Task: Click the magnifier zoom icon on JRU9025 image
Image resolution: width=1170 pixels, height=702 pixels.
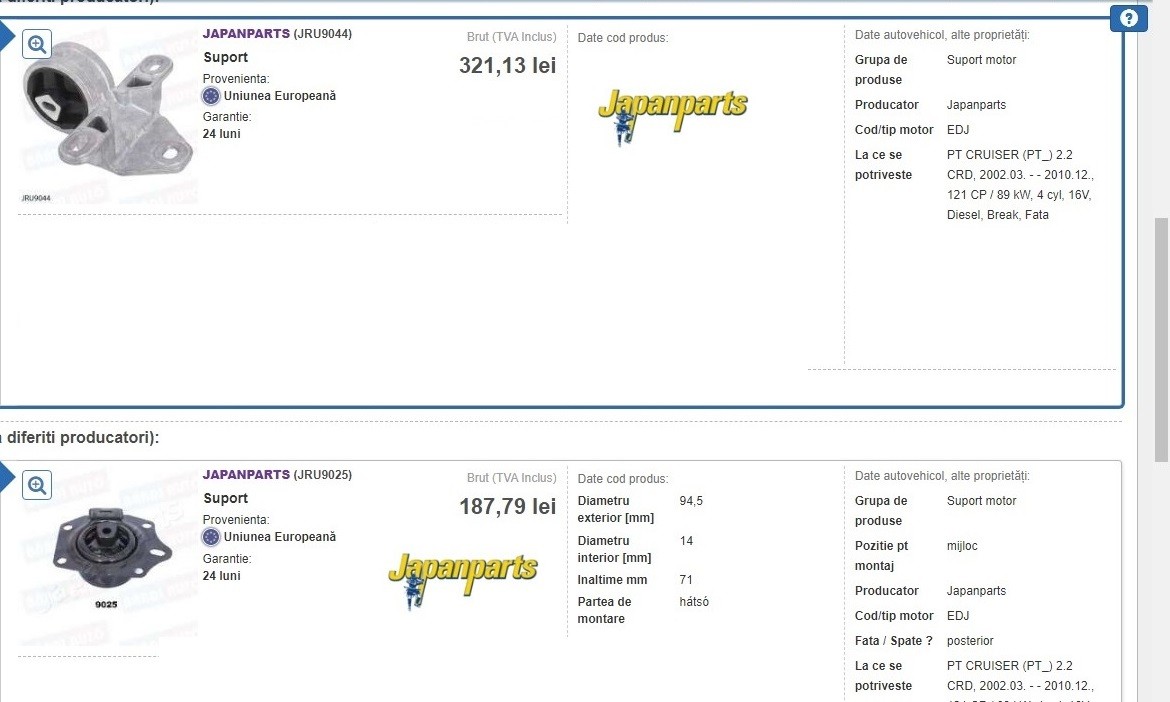Action: coord(37,486)
